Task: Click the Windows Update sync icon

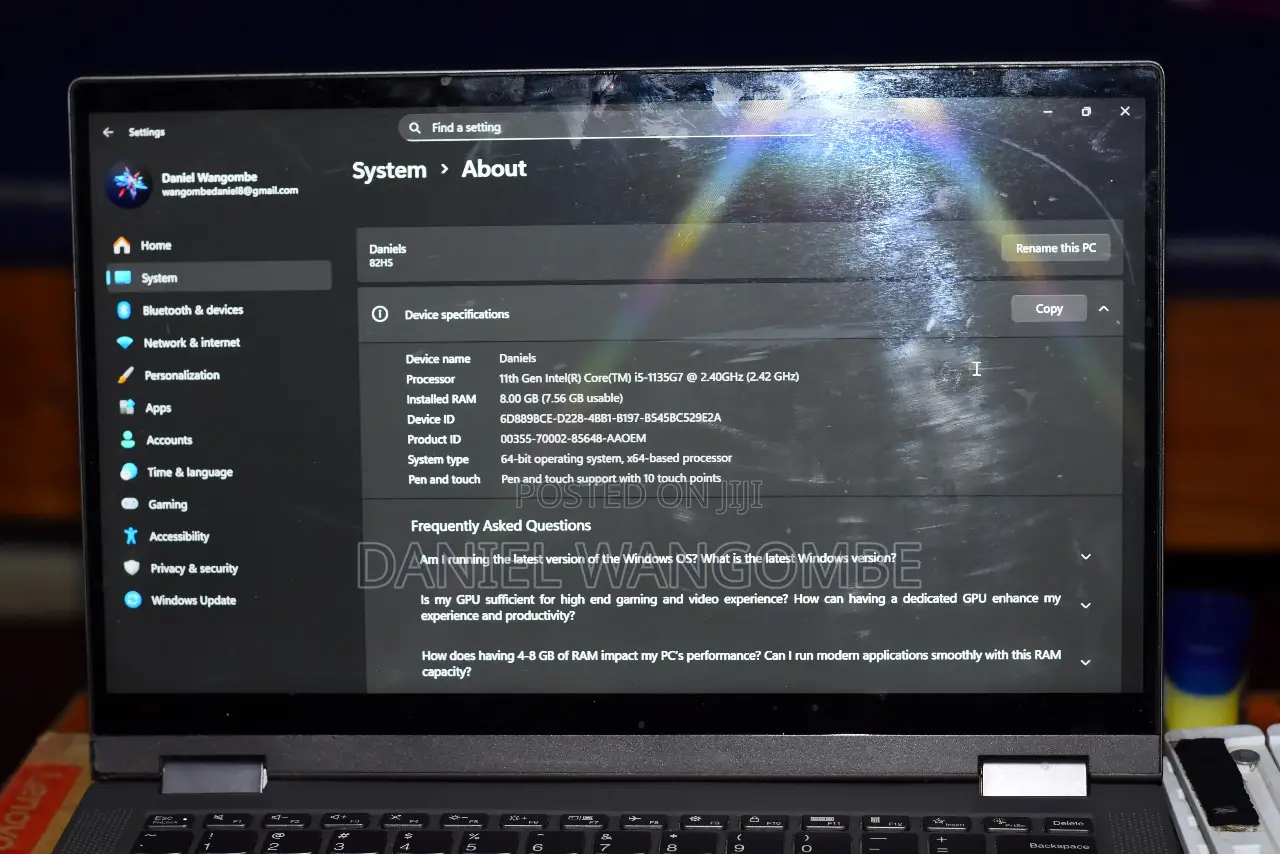Action: point(133,600)
